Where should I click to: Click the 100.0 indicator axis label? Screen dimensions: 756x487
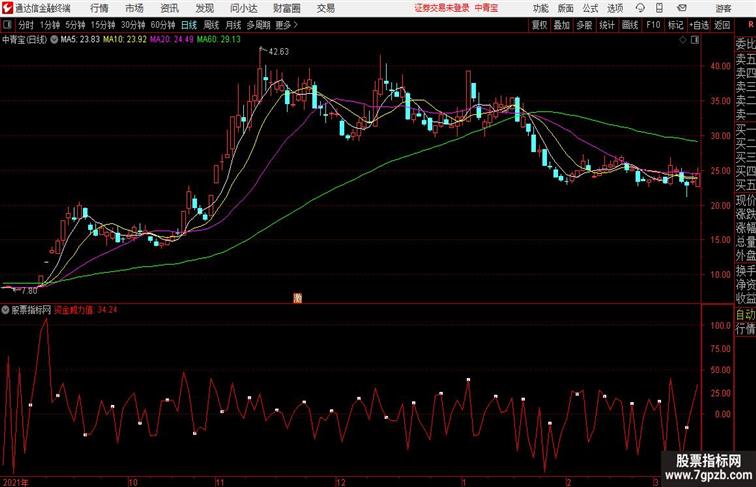coord(720,325)
